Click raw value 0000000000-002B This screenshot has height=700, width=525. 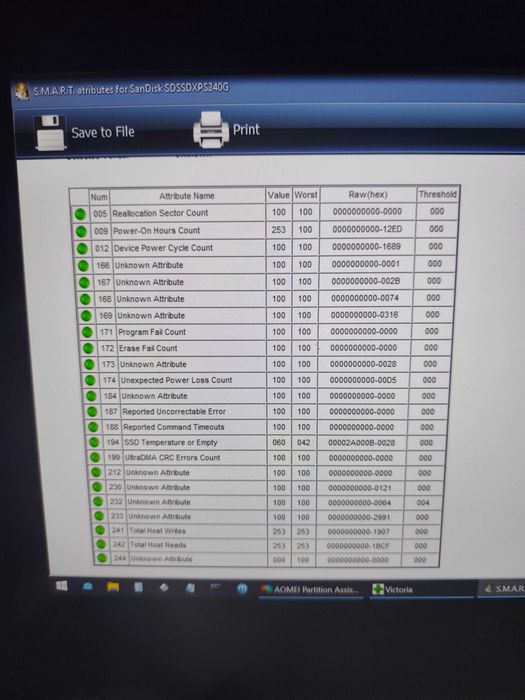(x=366, y=281)
